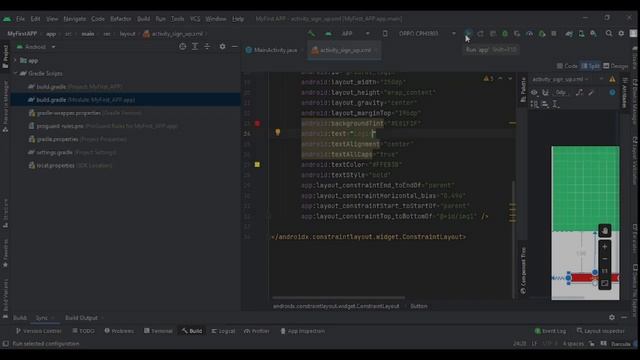The height and width of the screenshot is (360, 640).
Task: Open the activity_sign_up.xml design file dropdown
Action: coord(560,79)
